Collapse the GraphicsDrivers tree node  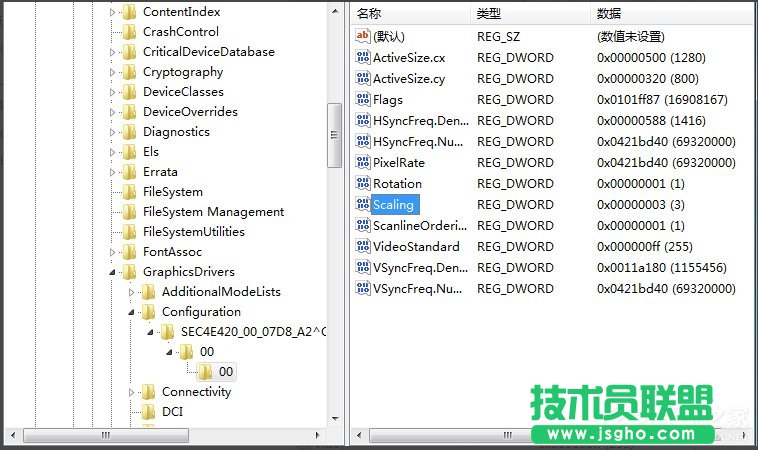[112, 272]
